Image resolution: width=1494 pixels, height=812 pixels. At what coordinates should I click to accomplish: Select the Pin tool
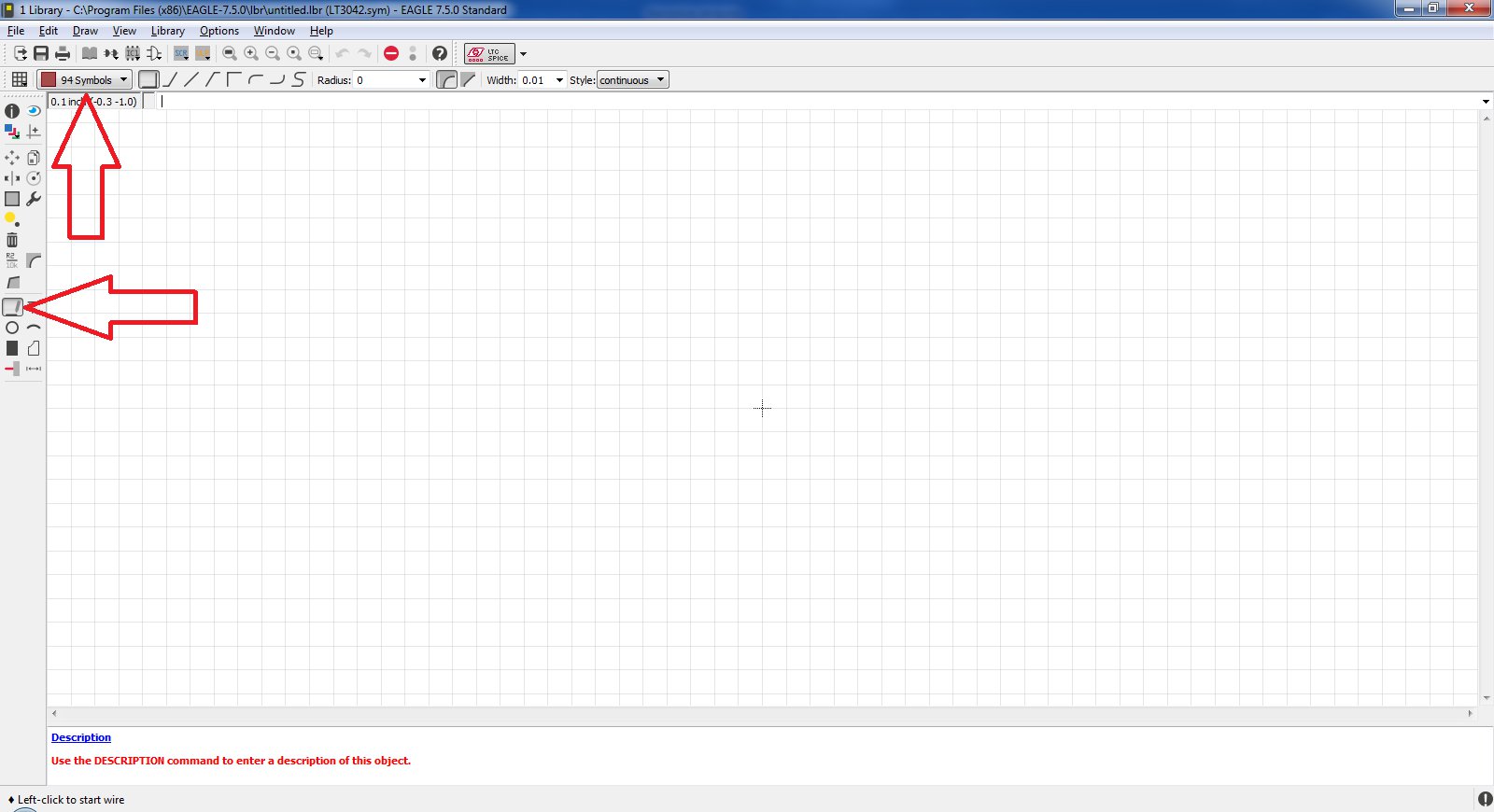coord(12,369)
